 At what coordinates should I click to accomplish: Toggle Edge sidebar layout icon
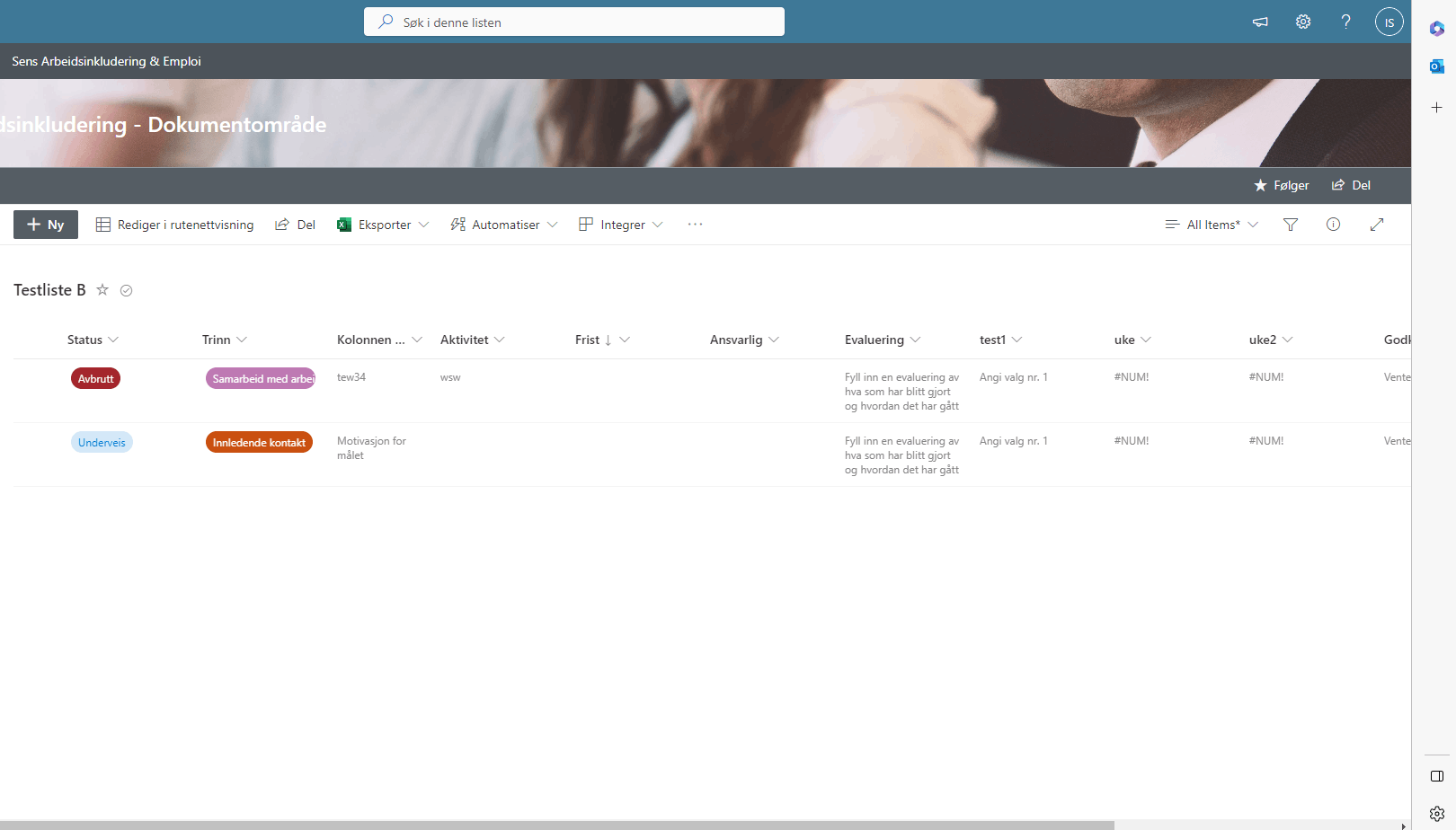[x=1436, y=776]
